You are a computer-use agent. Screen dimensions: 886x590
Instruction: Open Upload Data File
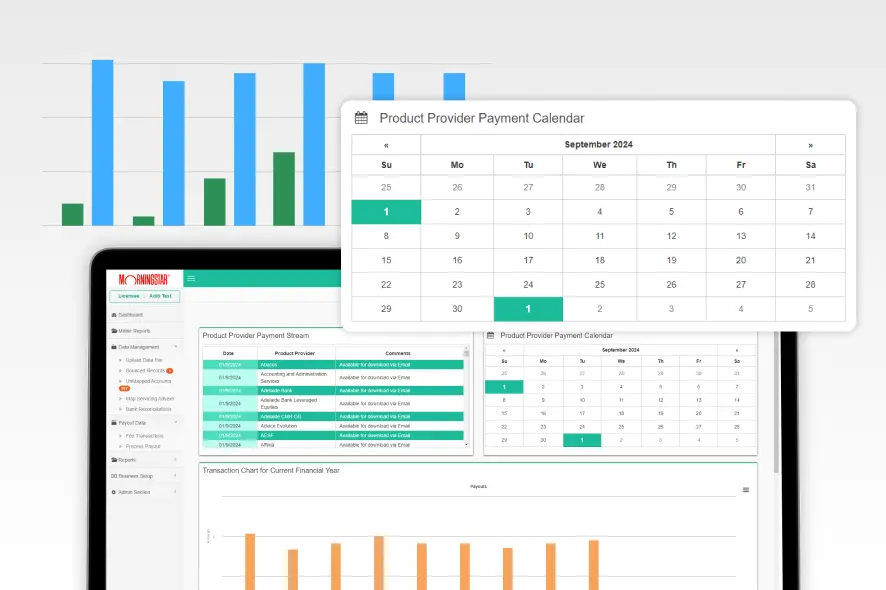tap(144, 360)
